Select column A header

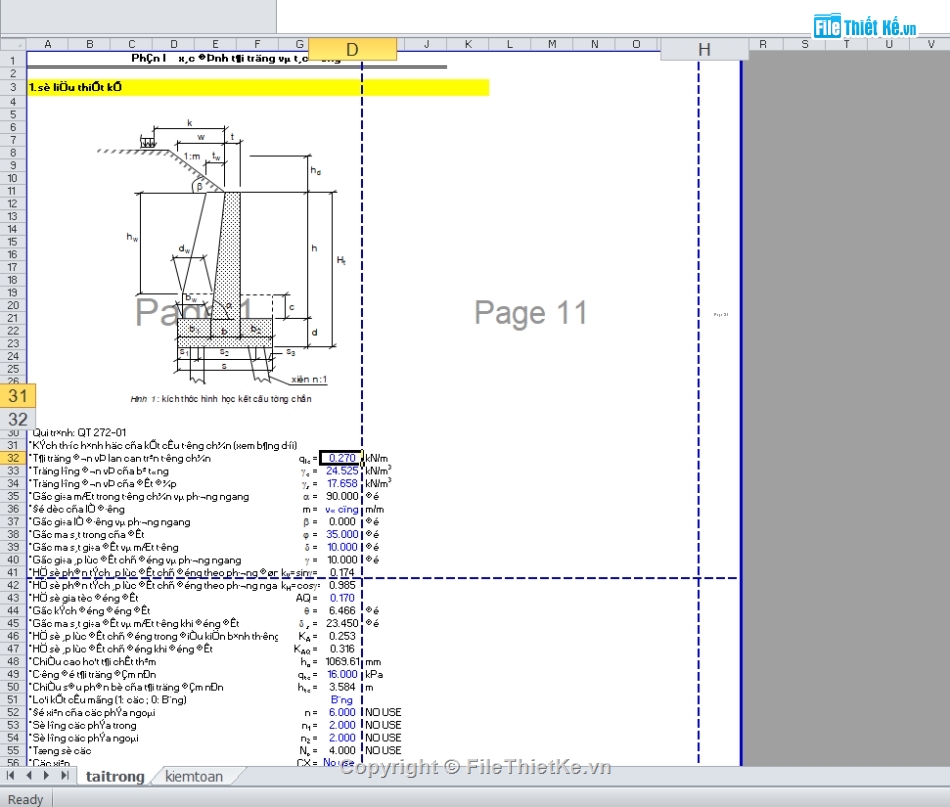click(47, 44)
